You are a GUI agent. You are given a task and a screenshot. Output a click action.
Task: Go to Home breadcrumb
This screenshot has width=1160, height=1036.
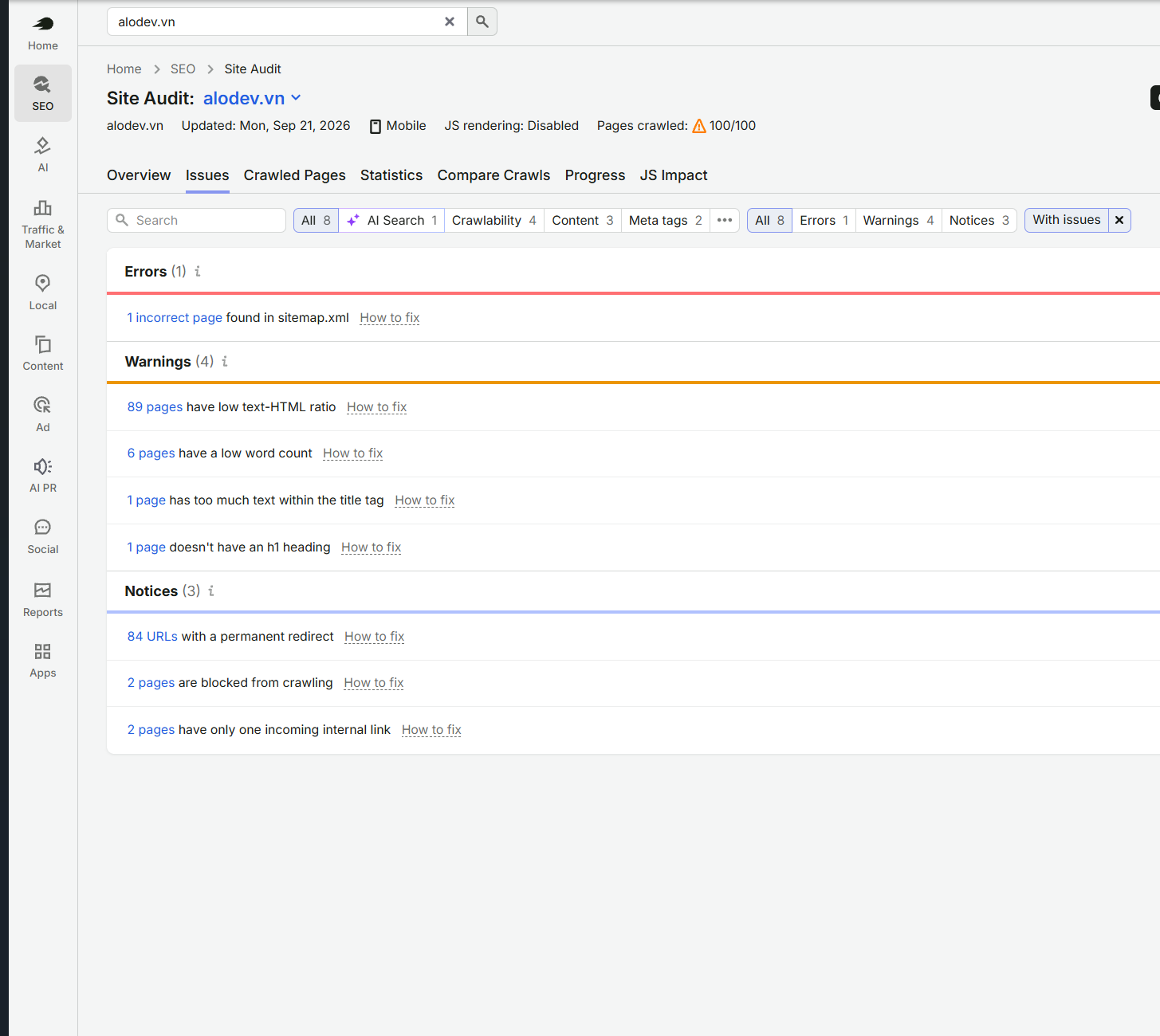[124, 69]
